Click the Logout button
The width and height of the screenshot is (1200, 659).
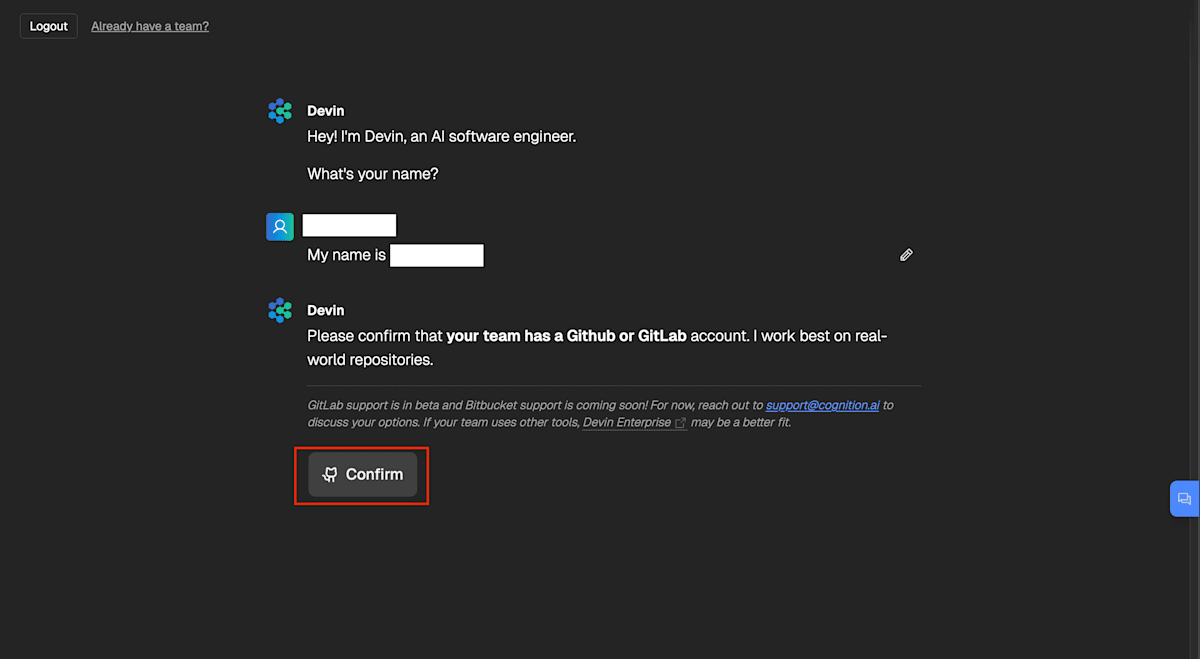[x=48, y=26]
